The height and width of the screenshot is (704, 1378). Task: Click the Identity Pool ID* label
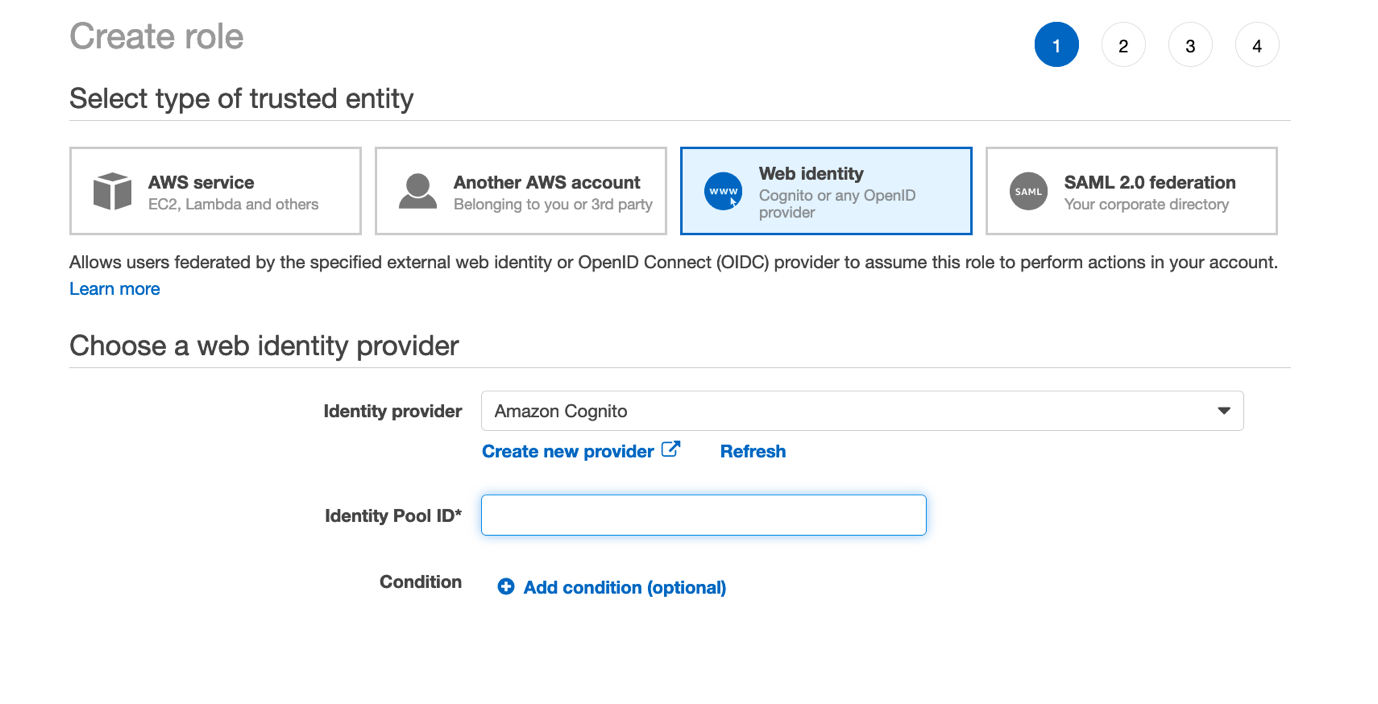(393, 516)
